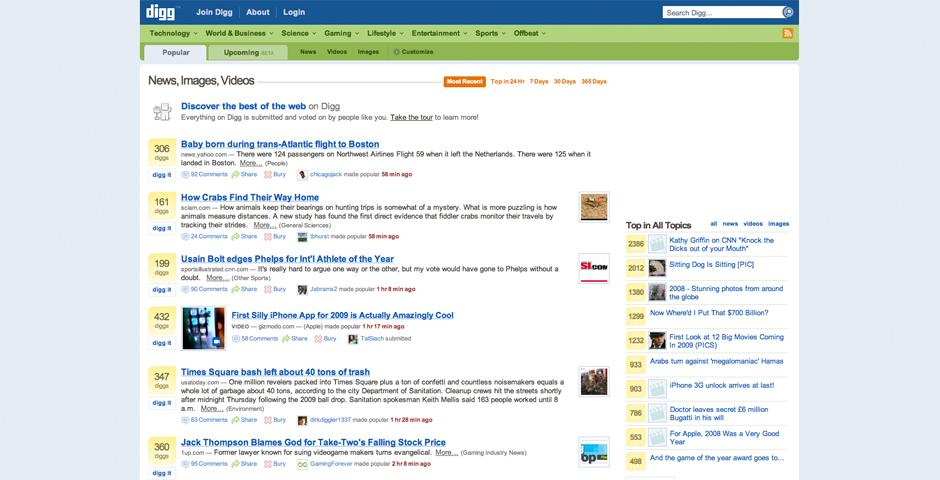Open the RSS feed icon
The width and height of the screenshot is (940, 480).
788,33
